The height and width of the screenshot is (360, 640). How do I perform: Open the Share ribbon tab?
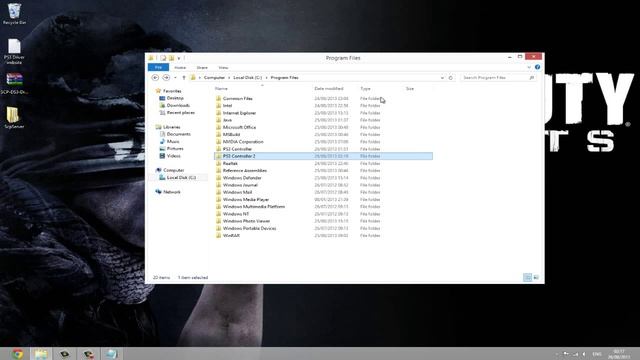pos(202,67)
